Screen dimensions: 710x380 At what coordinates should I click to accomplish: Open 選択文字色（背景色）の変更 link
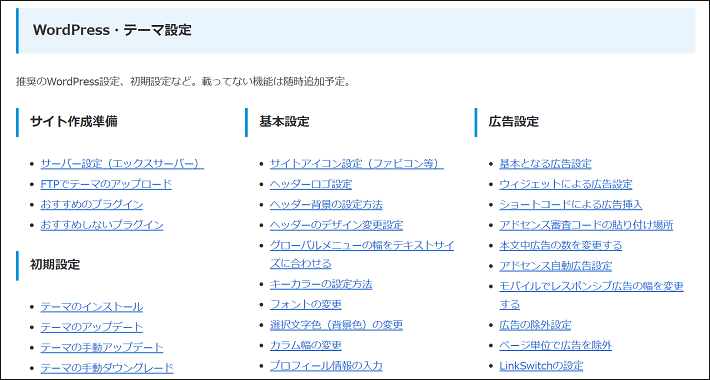(x=336, y=325)
